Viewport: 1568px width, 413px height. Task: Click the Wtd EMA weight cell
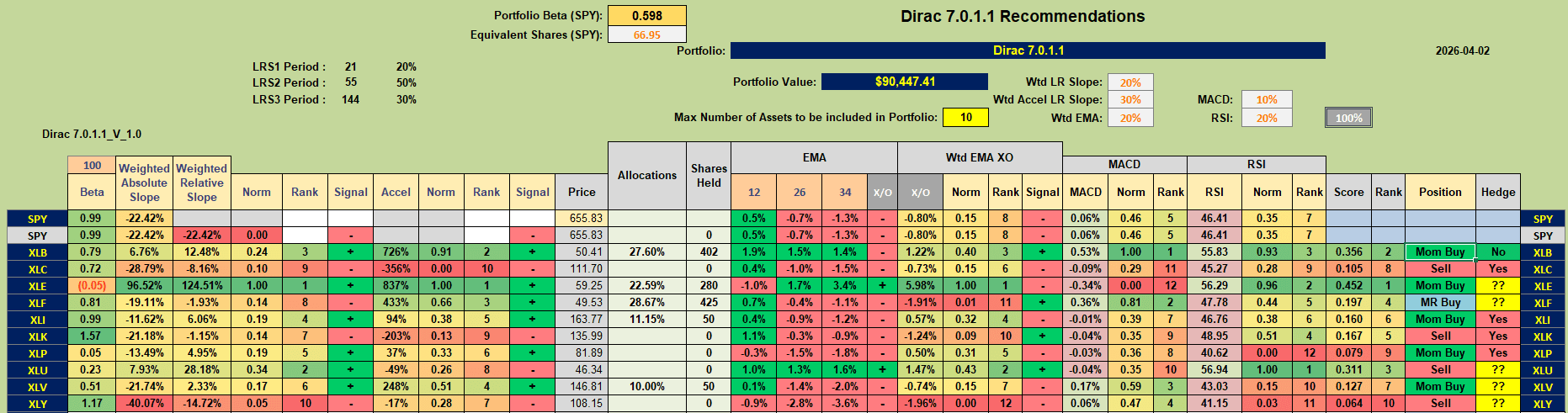[x=1130, y=118]
